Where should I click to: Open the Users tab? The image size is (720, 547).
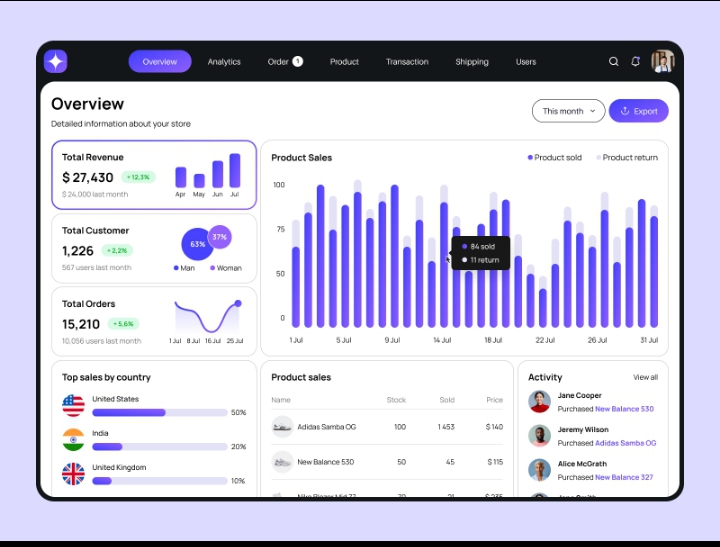pos(526,62)
